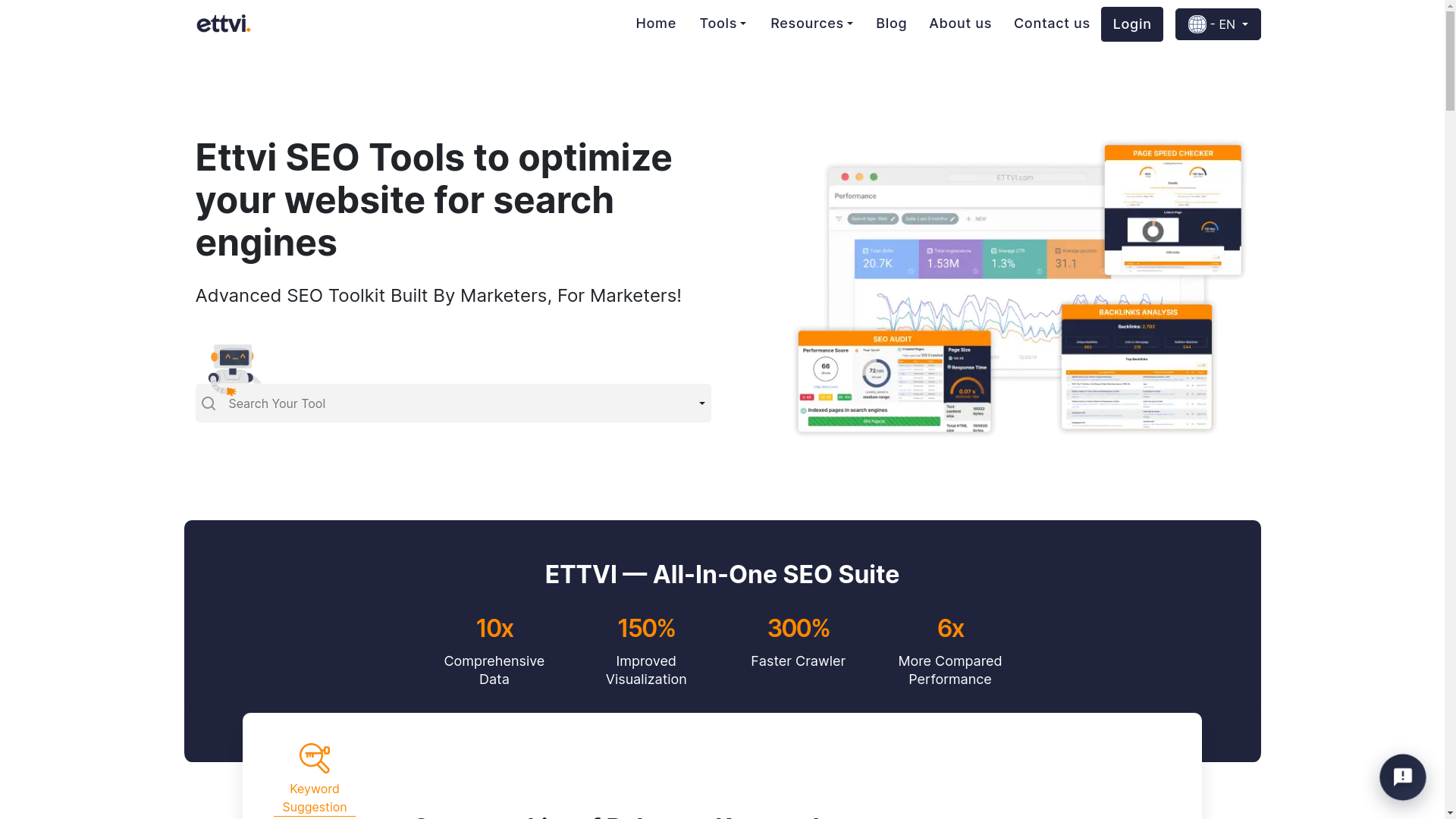This screenshot has width=1456, height=819.
Task: Expand the Resources dropdown menu
Action: click(x=811, y=24)
